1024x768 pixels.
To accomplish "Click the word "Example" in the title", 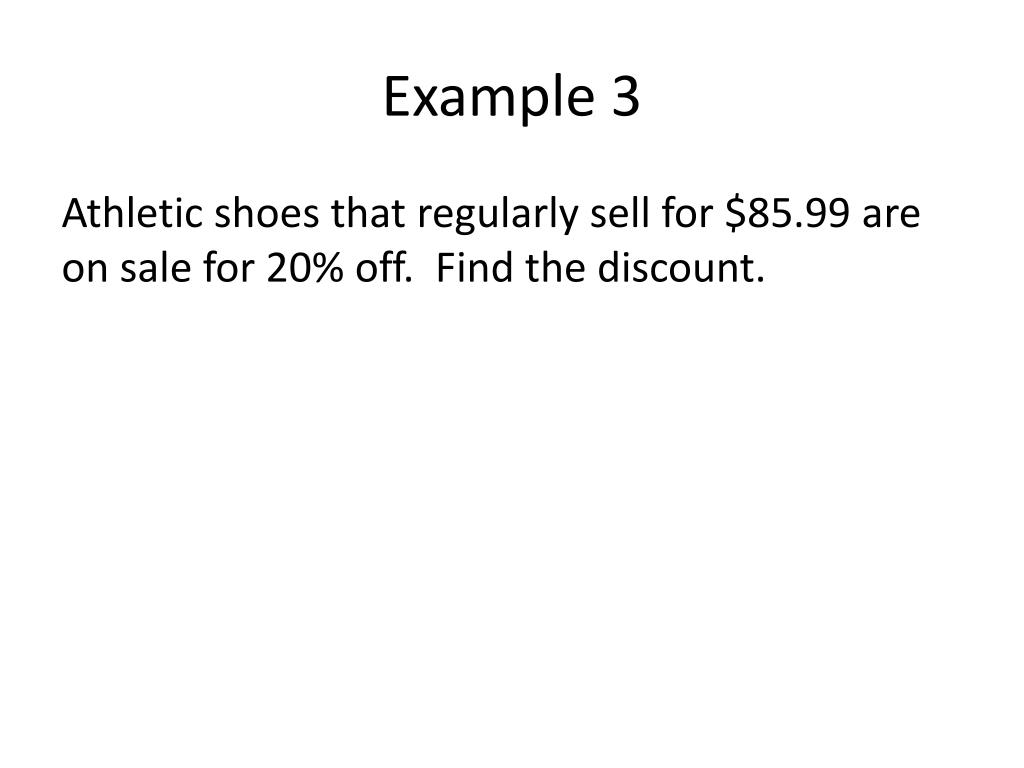I will [488, 98].
